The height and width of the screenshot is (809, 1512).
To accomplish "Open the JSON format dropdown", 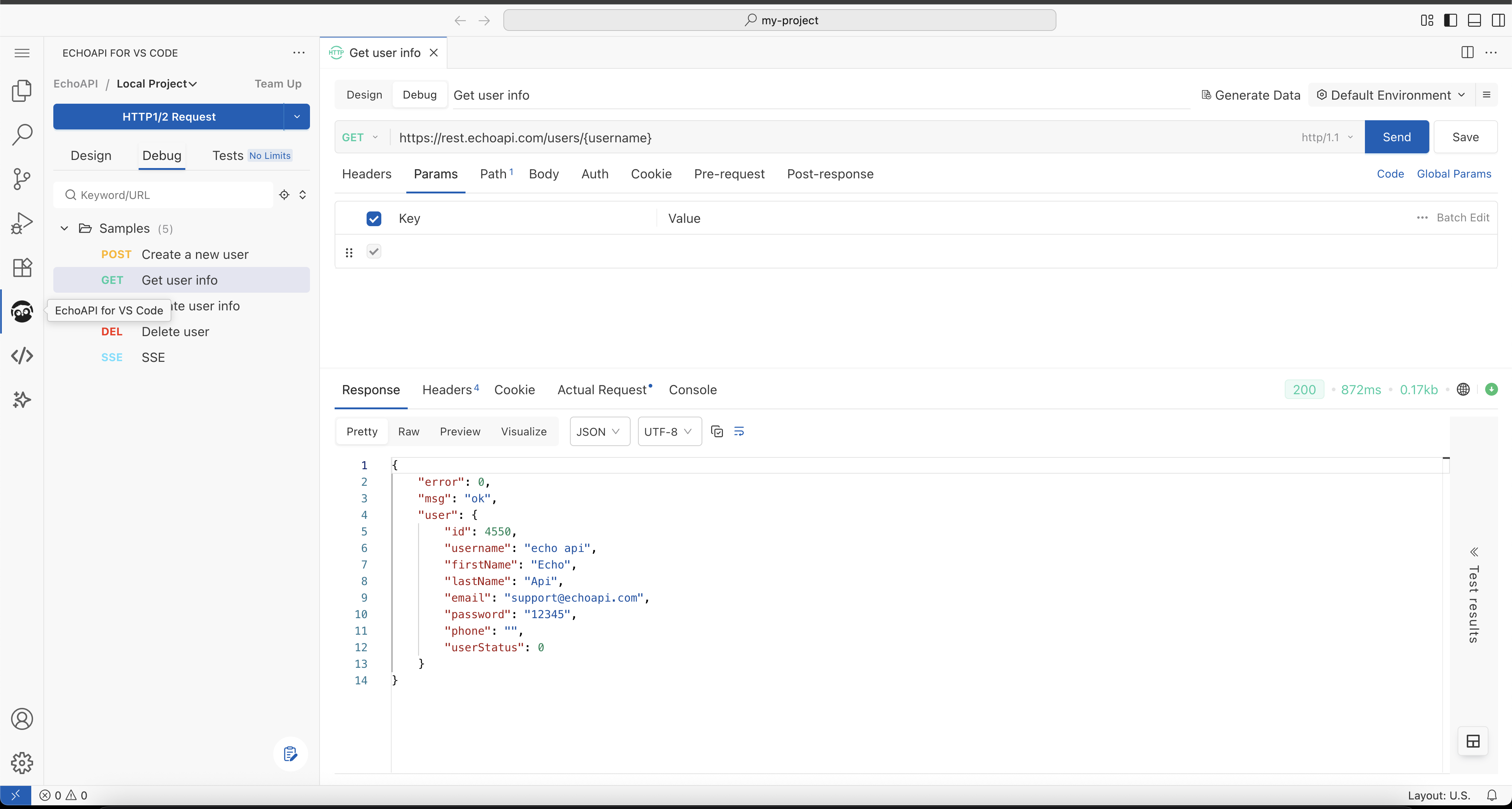I will (x=599, y=431).
